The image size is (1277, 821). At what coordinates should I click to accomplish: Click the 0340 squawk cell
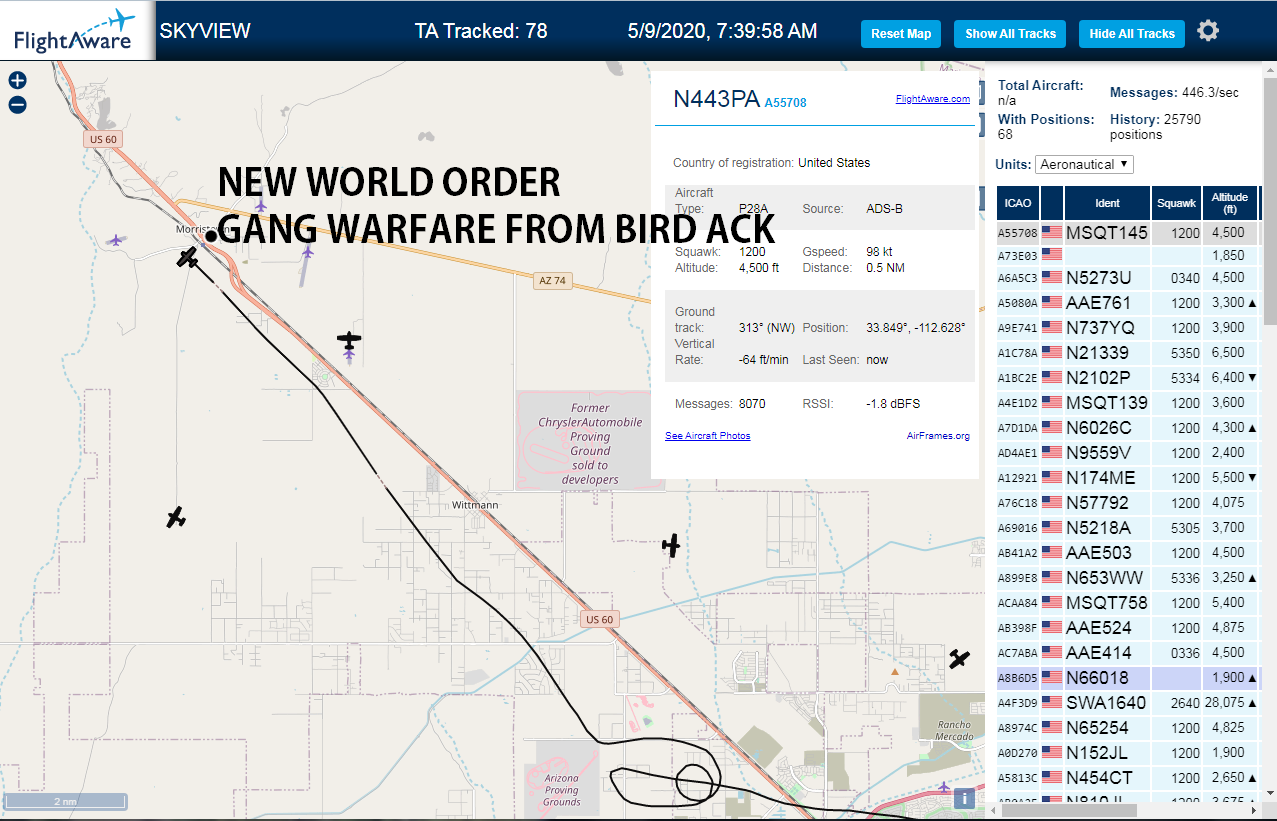pos(1176,278)
